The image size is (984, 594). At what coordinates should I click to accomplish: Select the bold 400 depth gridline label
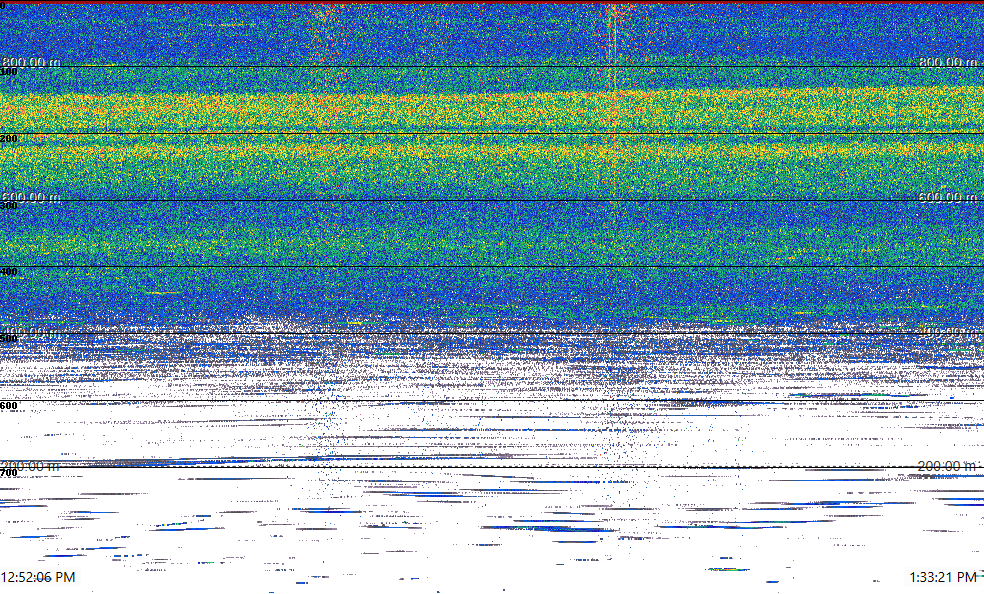coord(9,272)
